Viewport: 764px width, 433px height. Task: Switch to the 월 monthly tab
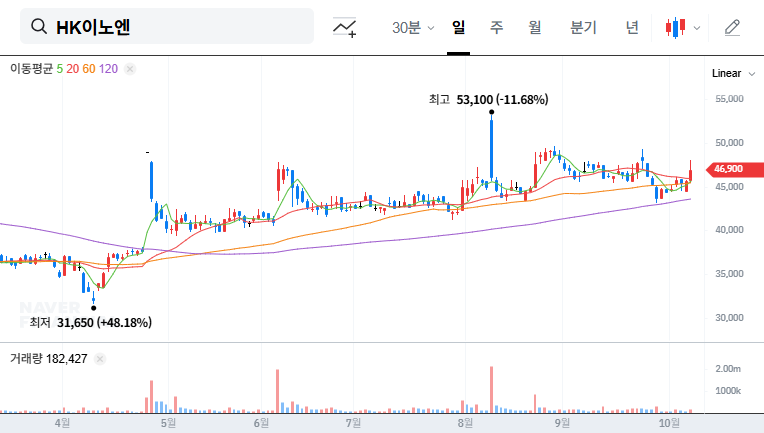[x=535, y=27]
